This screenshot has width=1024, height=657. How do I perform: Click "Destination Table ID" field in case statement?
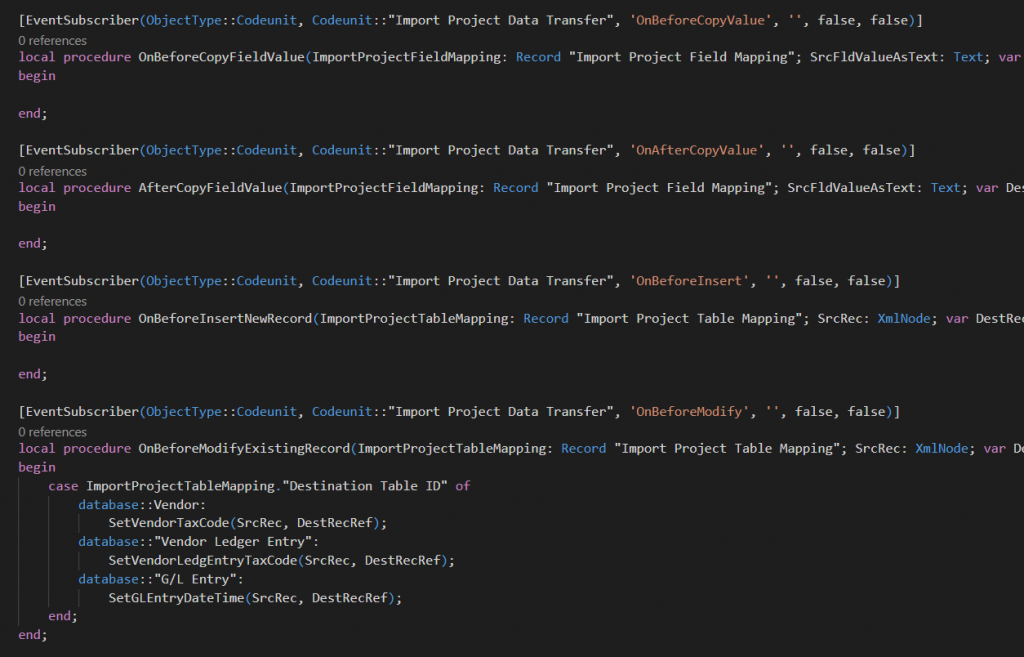pyautogui.click(x=365, y=486)
